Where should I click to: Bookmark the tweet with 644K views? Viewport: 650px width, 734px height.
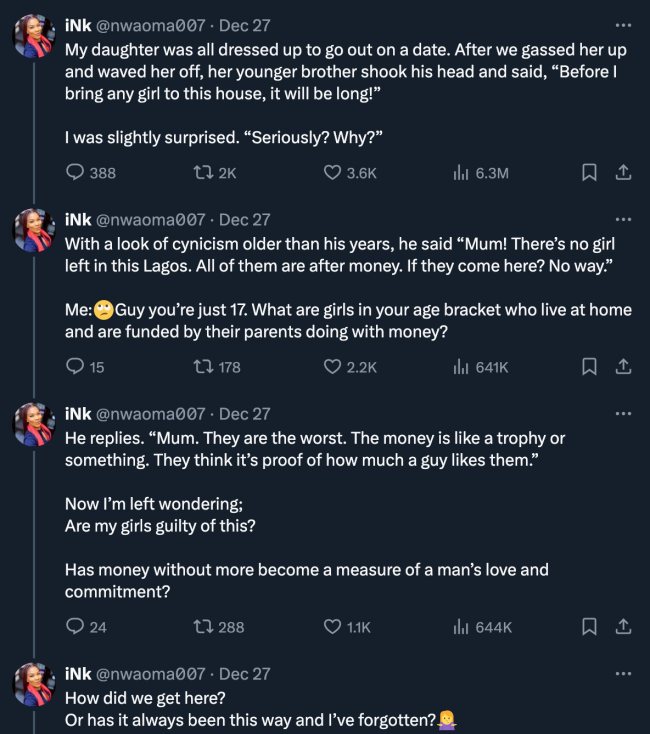point(590,627)
